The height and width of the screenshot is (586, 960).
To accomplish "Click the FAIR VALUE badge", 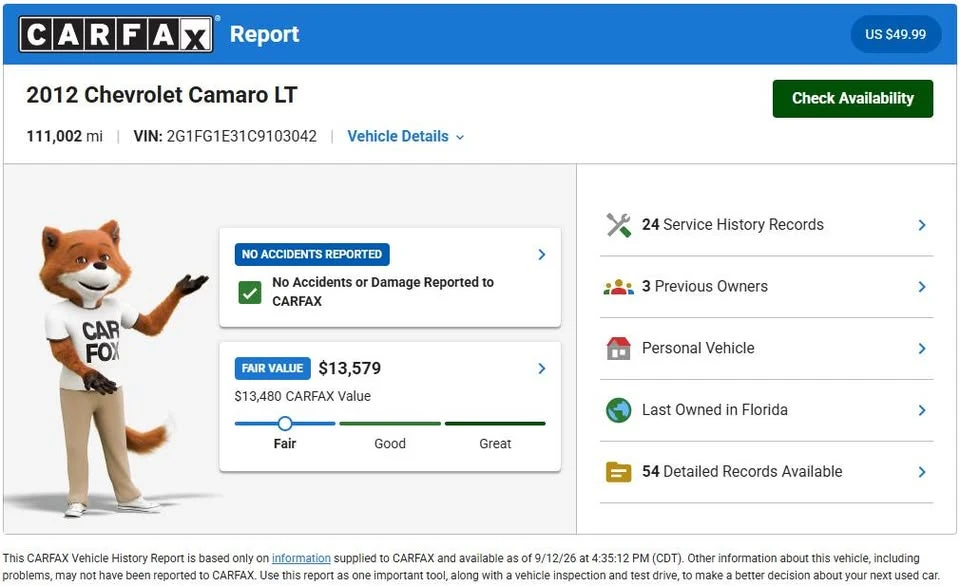I will click(272, 368).
